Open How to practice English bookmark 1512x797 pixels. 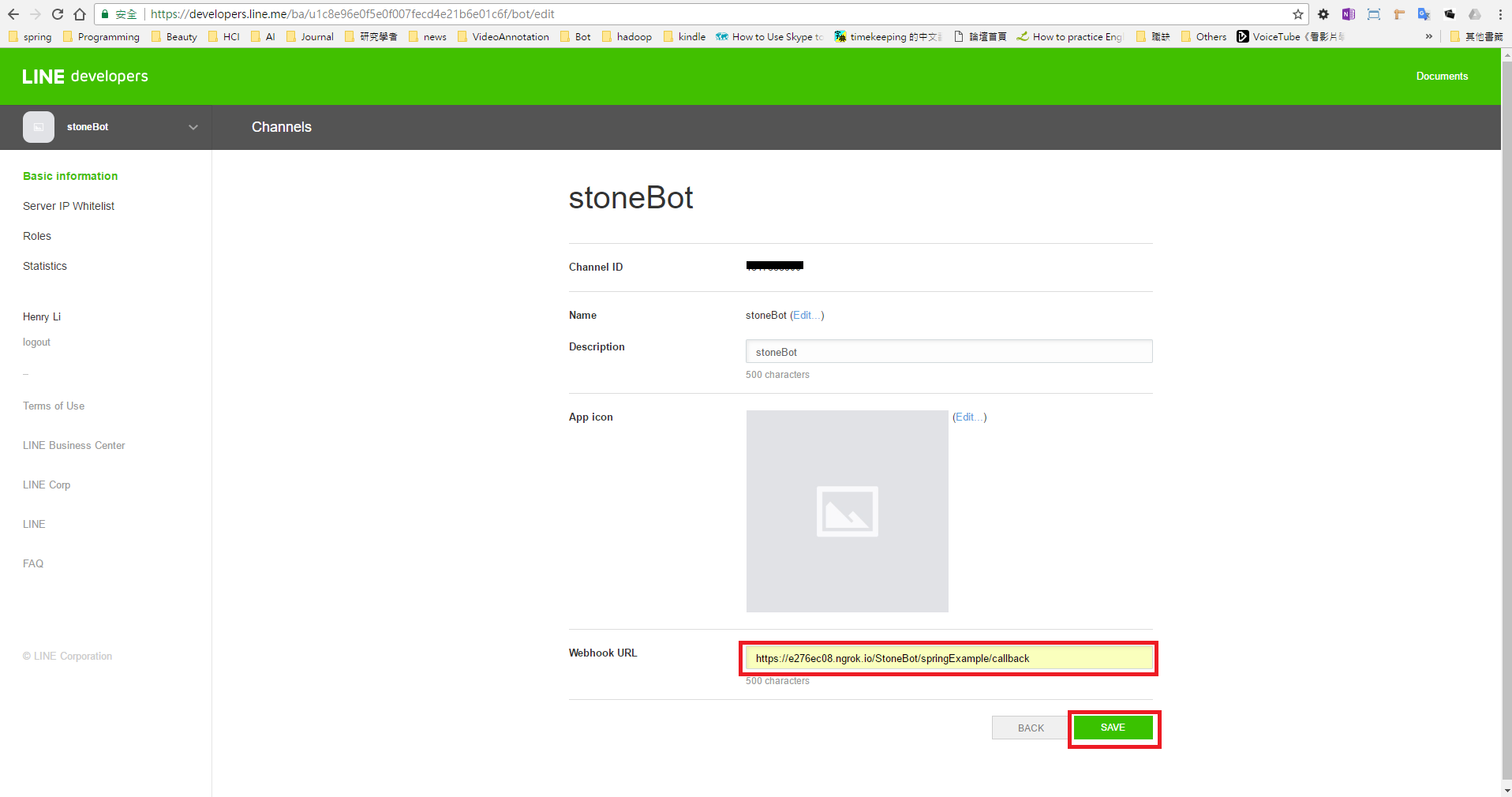point(1069,36)
